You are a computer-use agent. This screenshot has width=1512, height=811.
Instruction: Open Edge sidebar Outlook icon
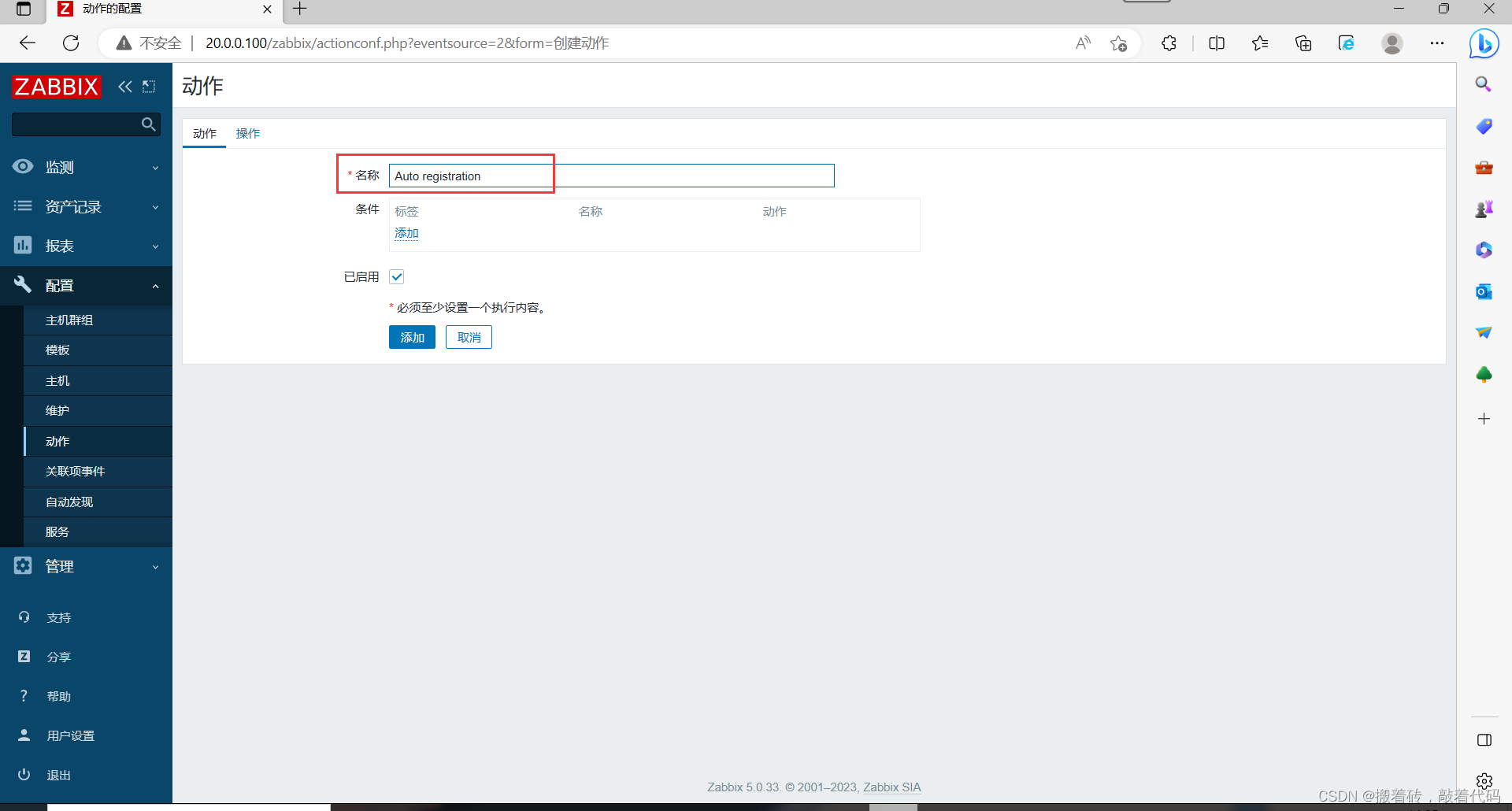pos(1484,291)
